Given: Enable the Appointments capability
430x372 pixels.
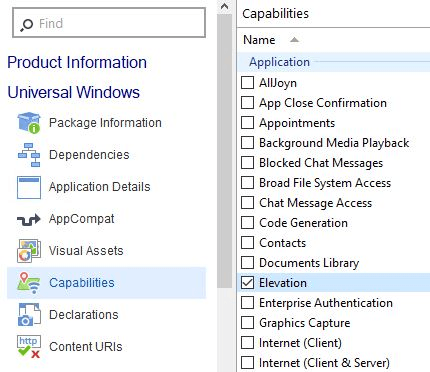Looking at the screenshot, I should click(247, 123).
